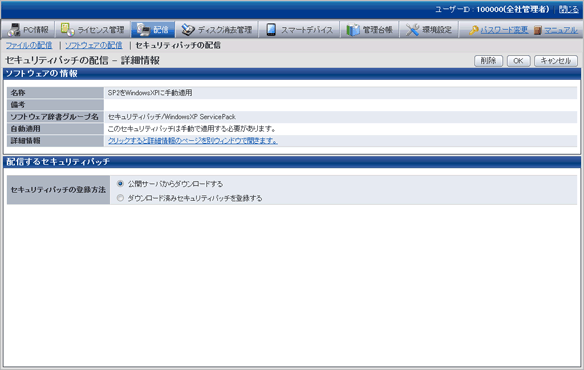Click the パスワード変更 link

504,30
